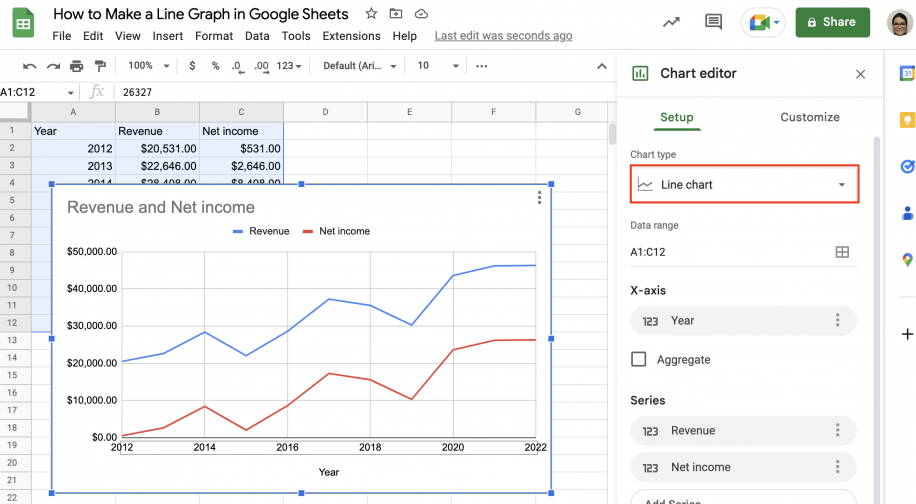916x504 pixels.
Task: Open comment history
Action: [713, 22]
